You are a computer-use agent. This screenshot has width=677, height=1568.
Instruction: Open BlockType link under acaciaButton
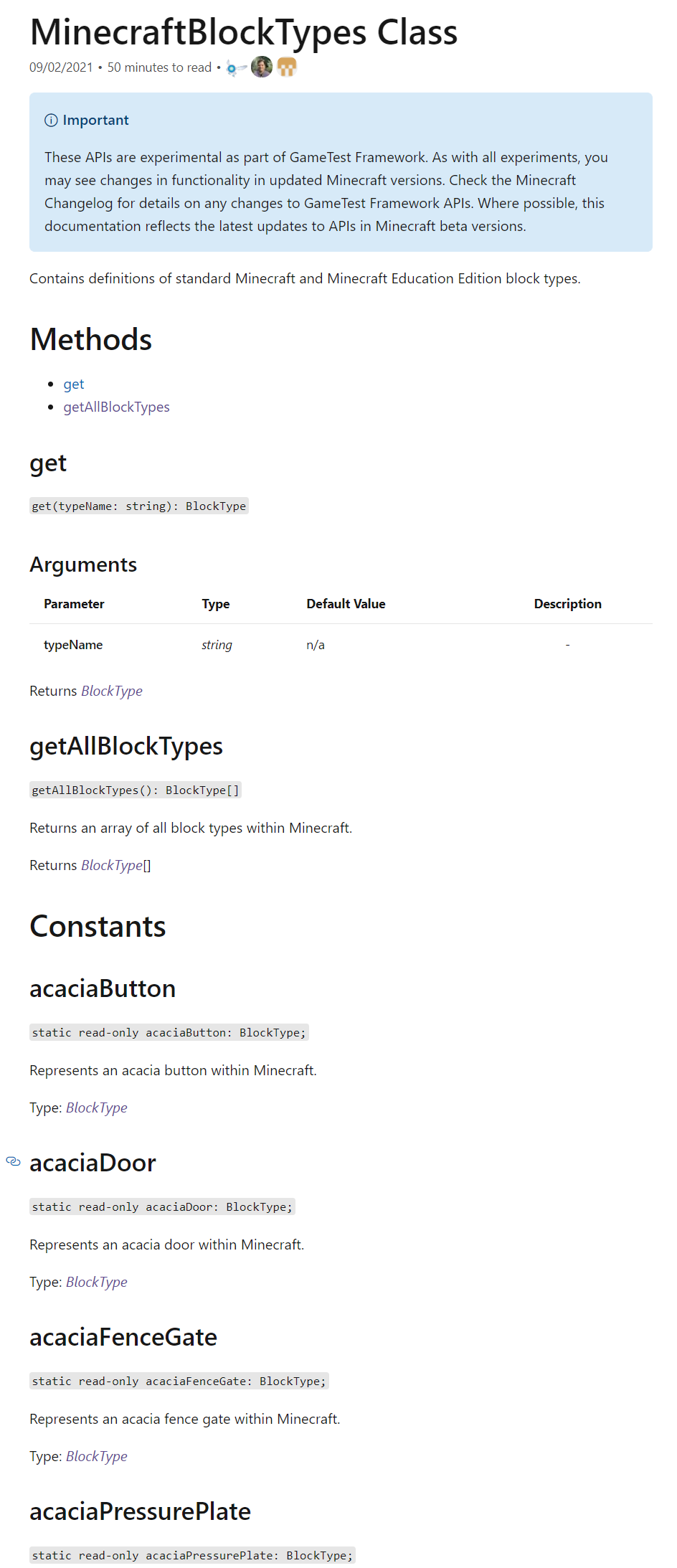coord(97,1108)
